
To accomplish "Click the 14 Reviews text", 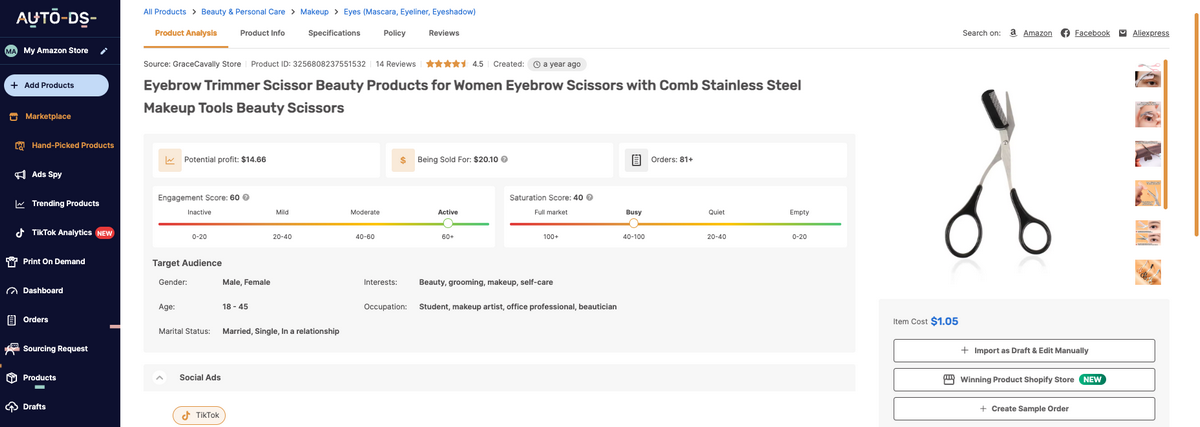I will pos(396,64).
